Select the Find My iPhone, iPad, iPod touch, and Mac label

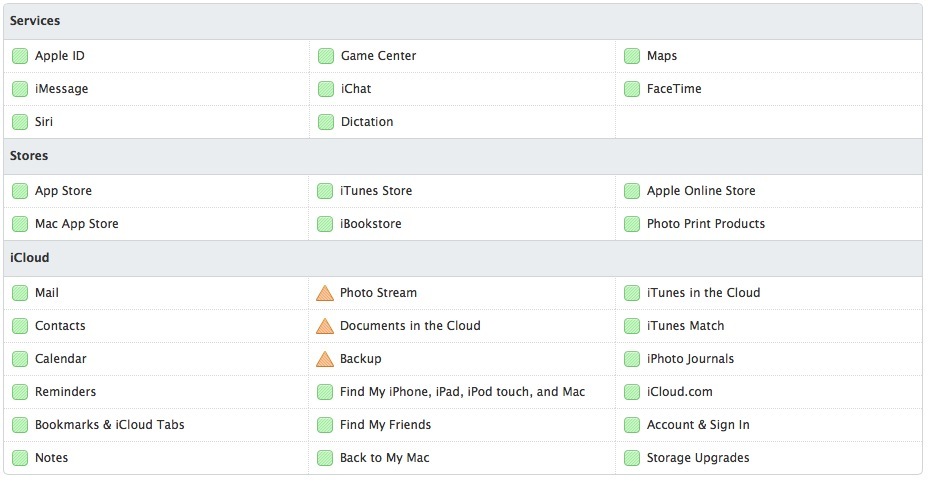[462, 392]
